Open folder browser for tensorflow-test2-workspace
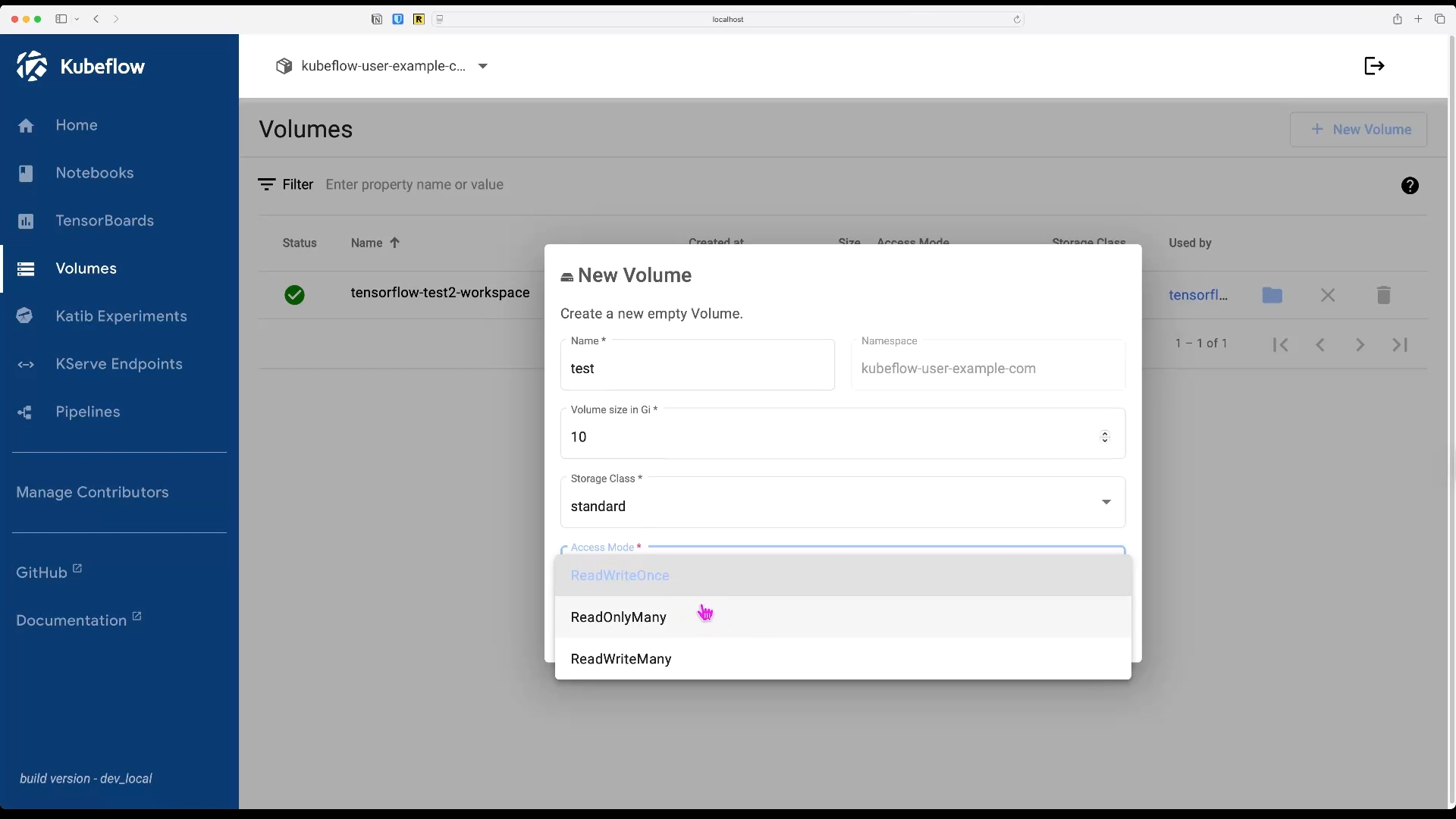Screen dimensions: 1456x819 pos(1272,295)
